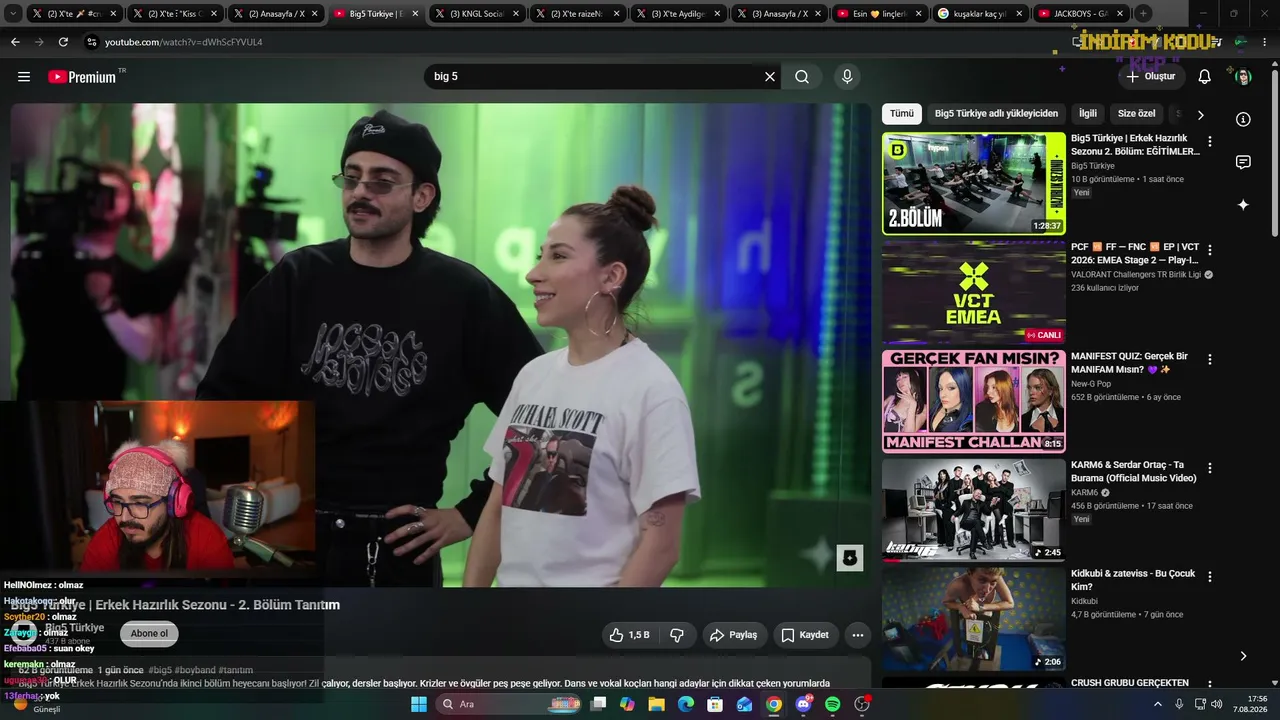Viewport: 1280px width, 720px height.
Task: Select the 'Size özel' filter chip
Action: (1136, 114)
